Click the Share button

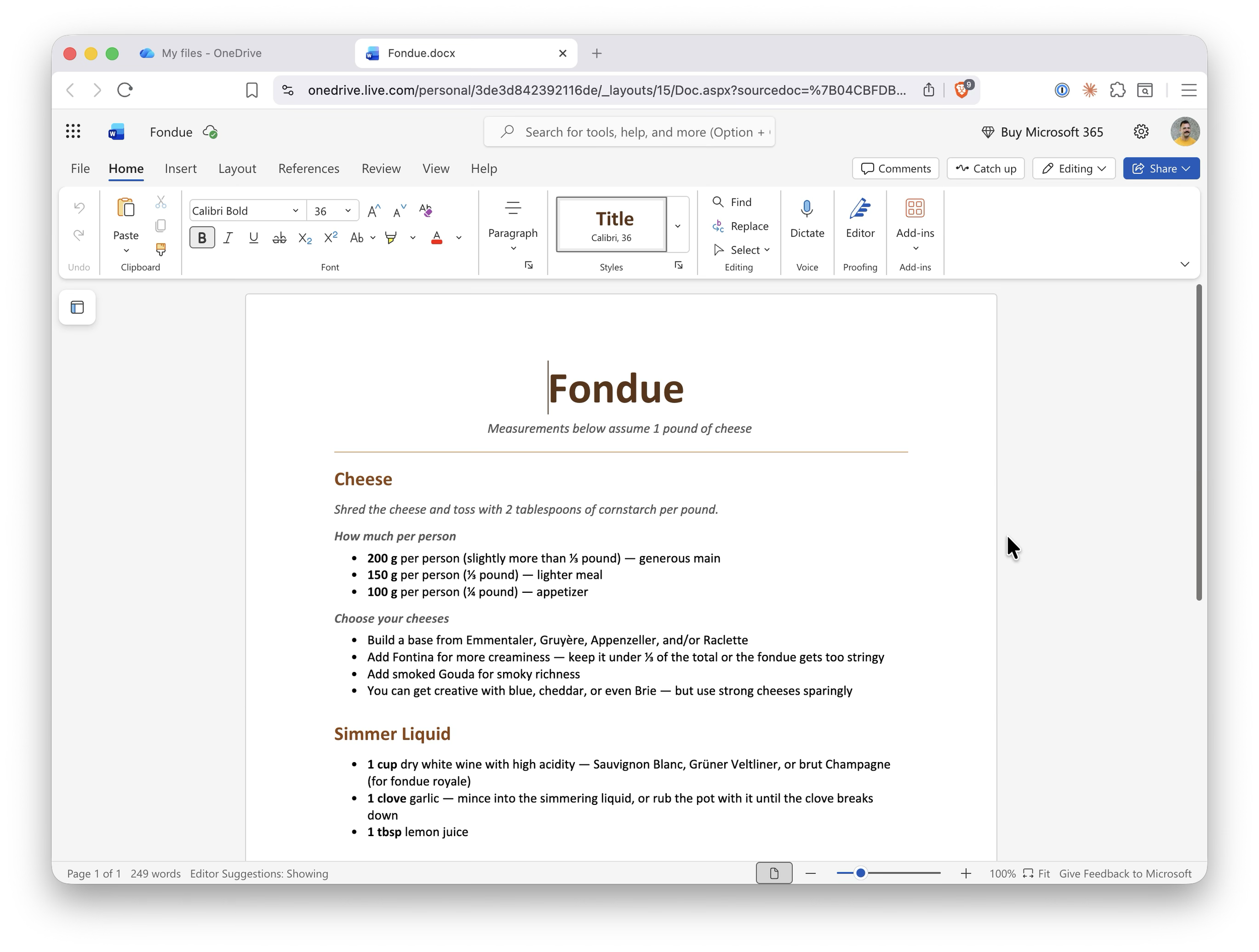[x=1161, y=169]
